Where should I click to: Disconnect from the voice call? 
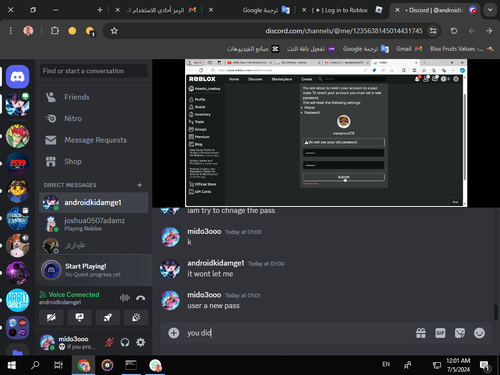(141, 298)
